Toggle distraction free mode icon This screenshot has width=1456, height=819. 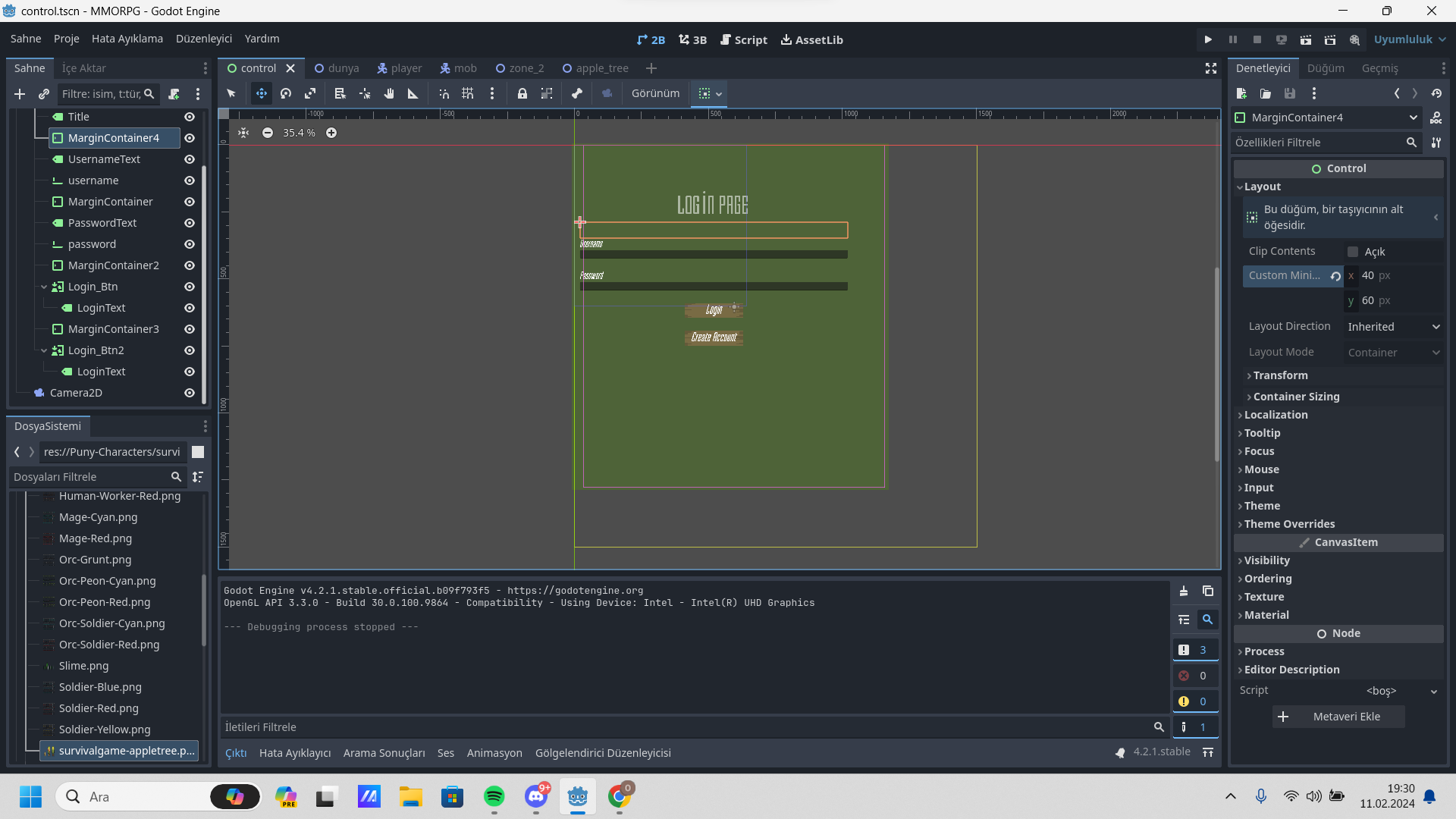1211,68
